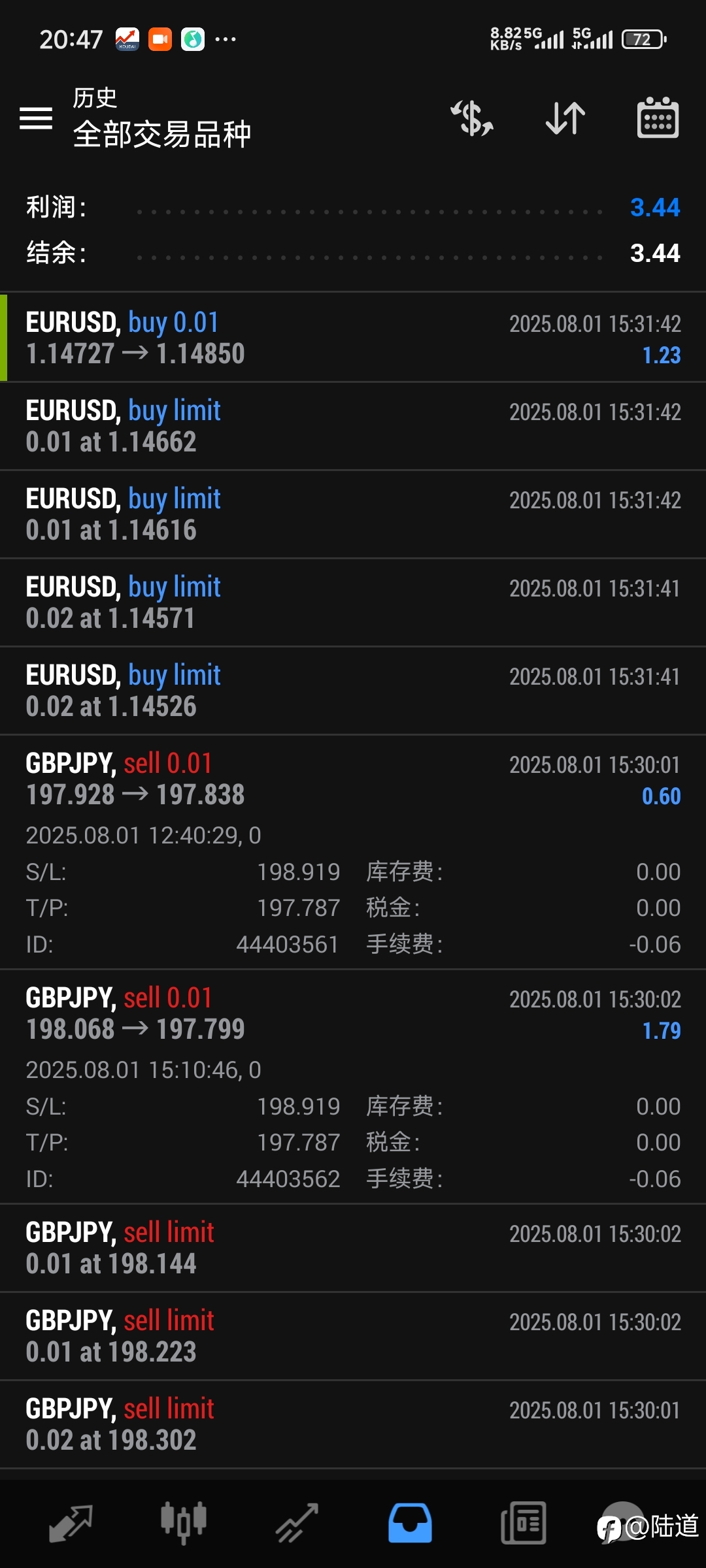This screenshot has height=1568, width=706.
Task: Open the hamburger side menu
Action: click(36, 118)
